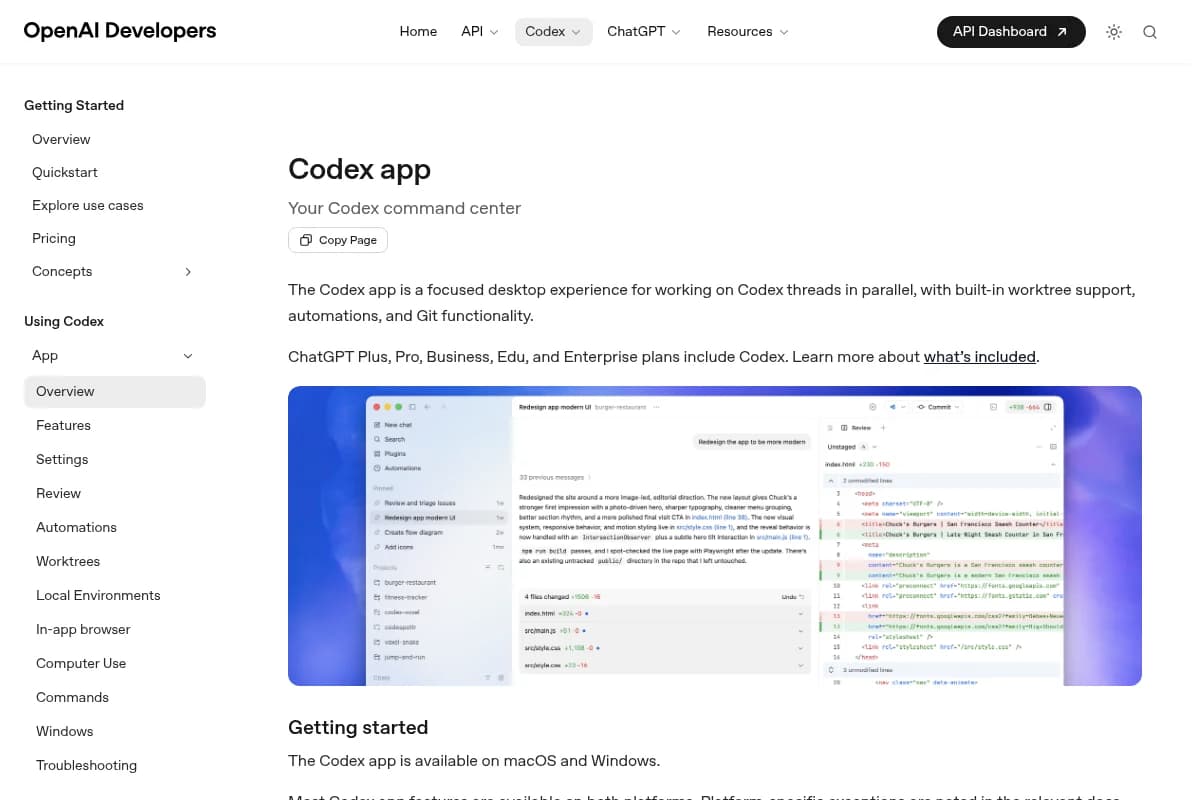Click the "Codex app" page title
Image resolution: width=1200 pixels, height=800 pixels.
pos(359,169)
